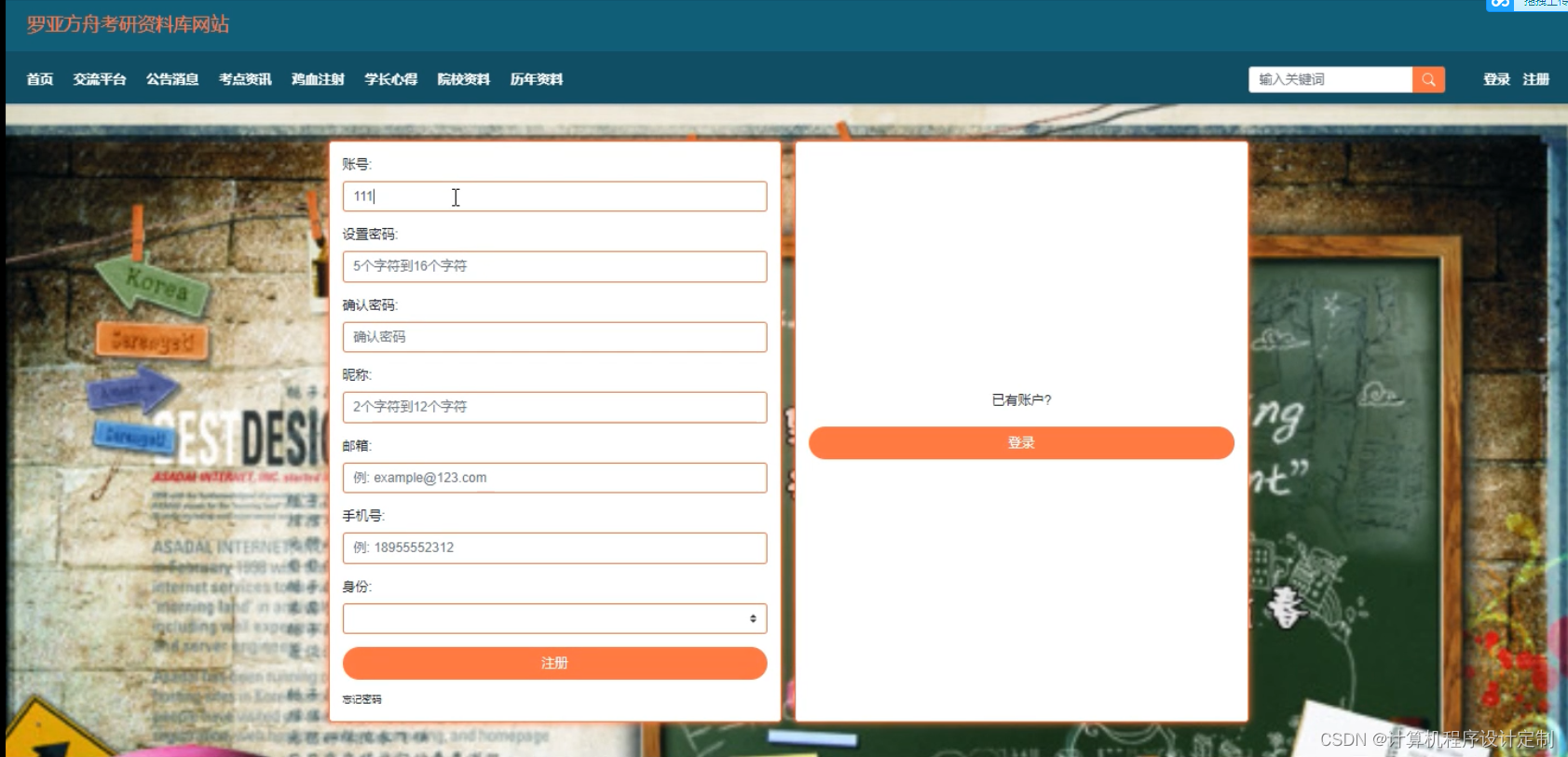Click the 已有账户? text

1021,399
